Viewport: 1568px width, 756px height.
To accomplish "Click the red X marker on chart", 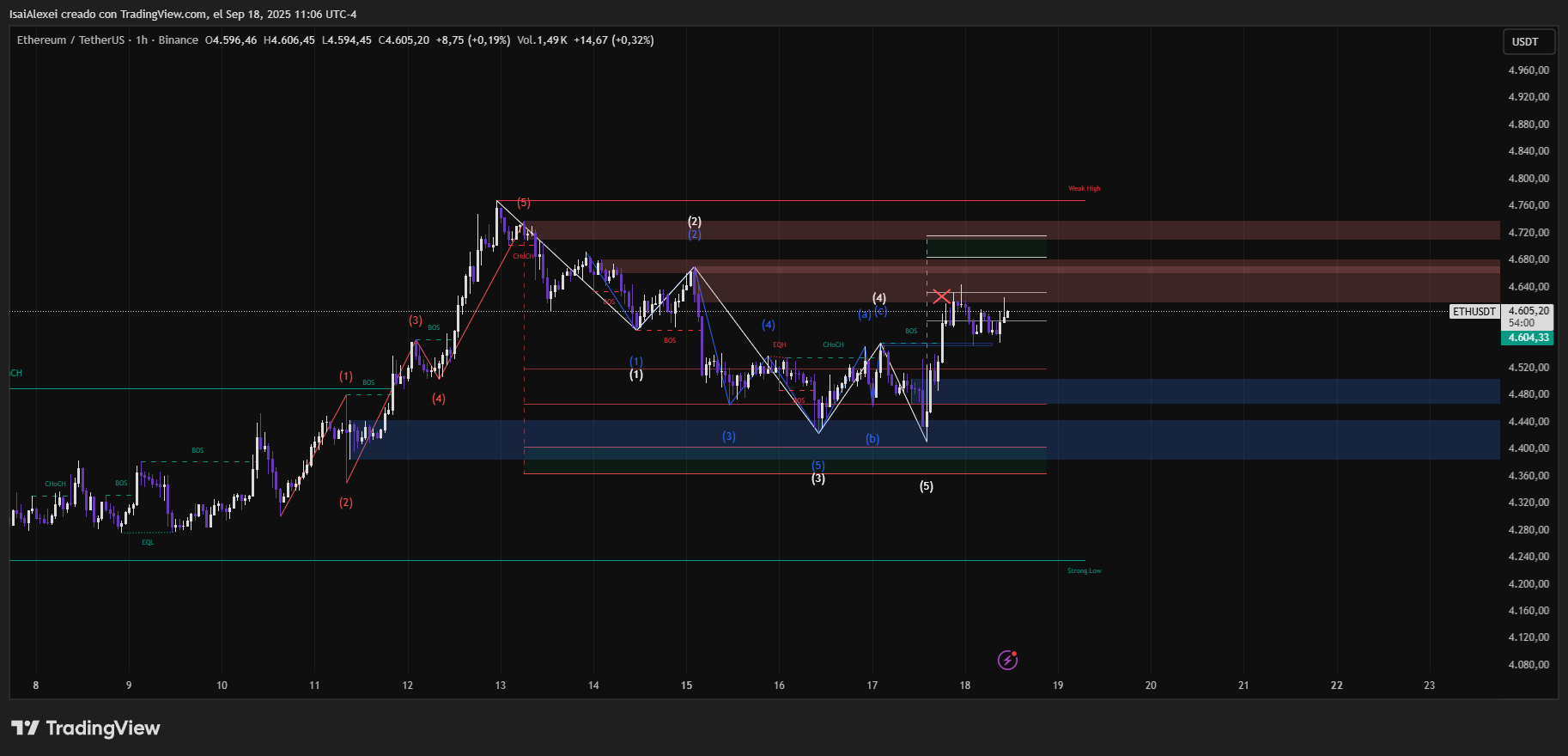I will (941, 297).
